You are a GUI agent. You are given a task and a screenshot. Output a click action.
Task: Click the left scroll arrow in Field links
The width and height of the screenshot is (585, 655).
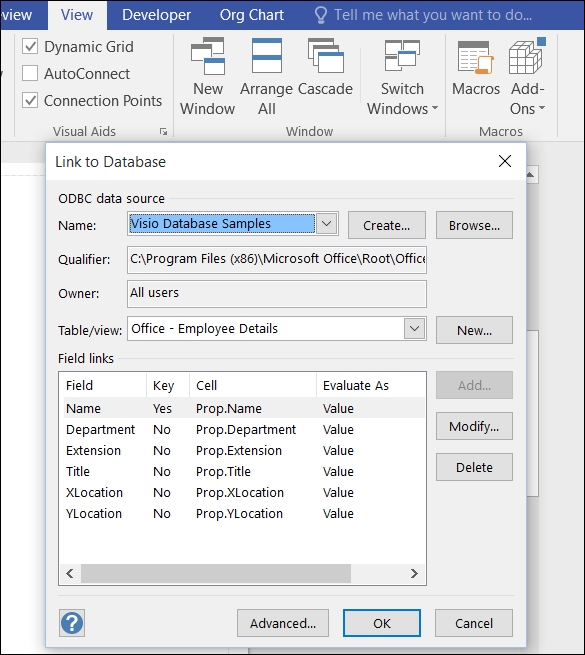70,573
